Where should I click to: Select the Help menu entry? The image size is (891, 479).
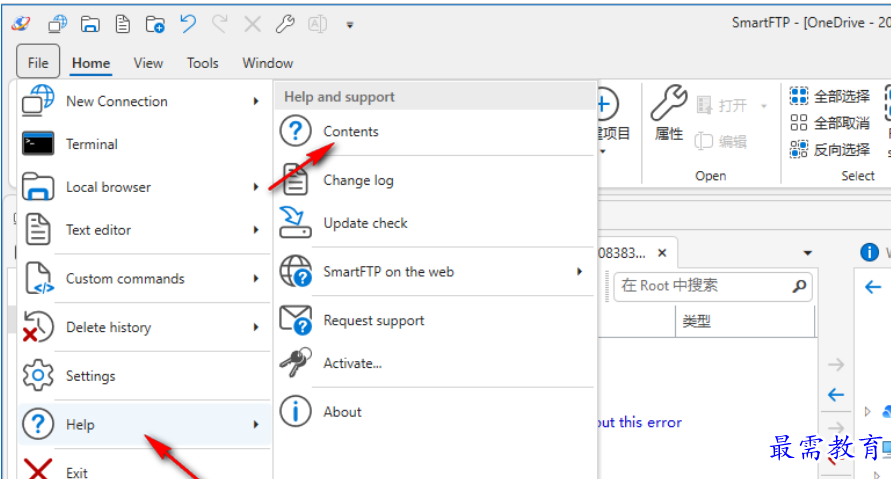click(x=144, y=424)
